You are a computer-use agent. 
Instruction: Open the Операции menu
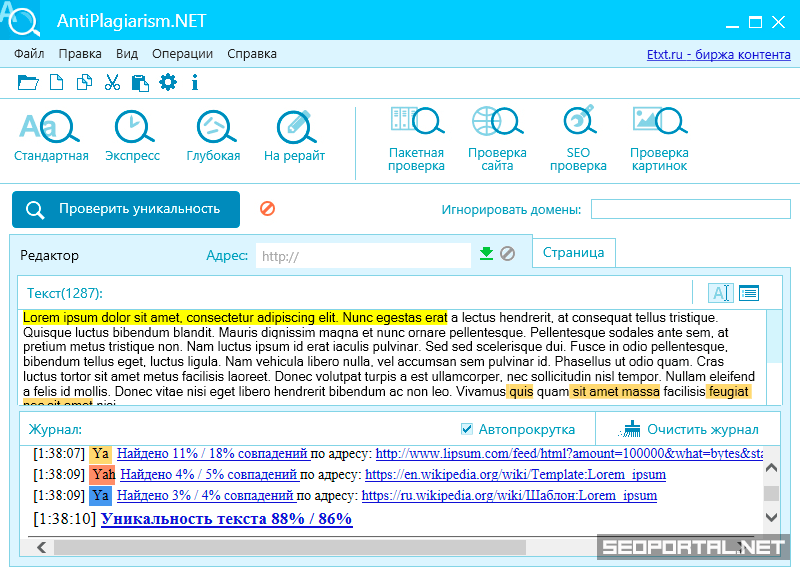pyautogui.click(x=182, y=54)
